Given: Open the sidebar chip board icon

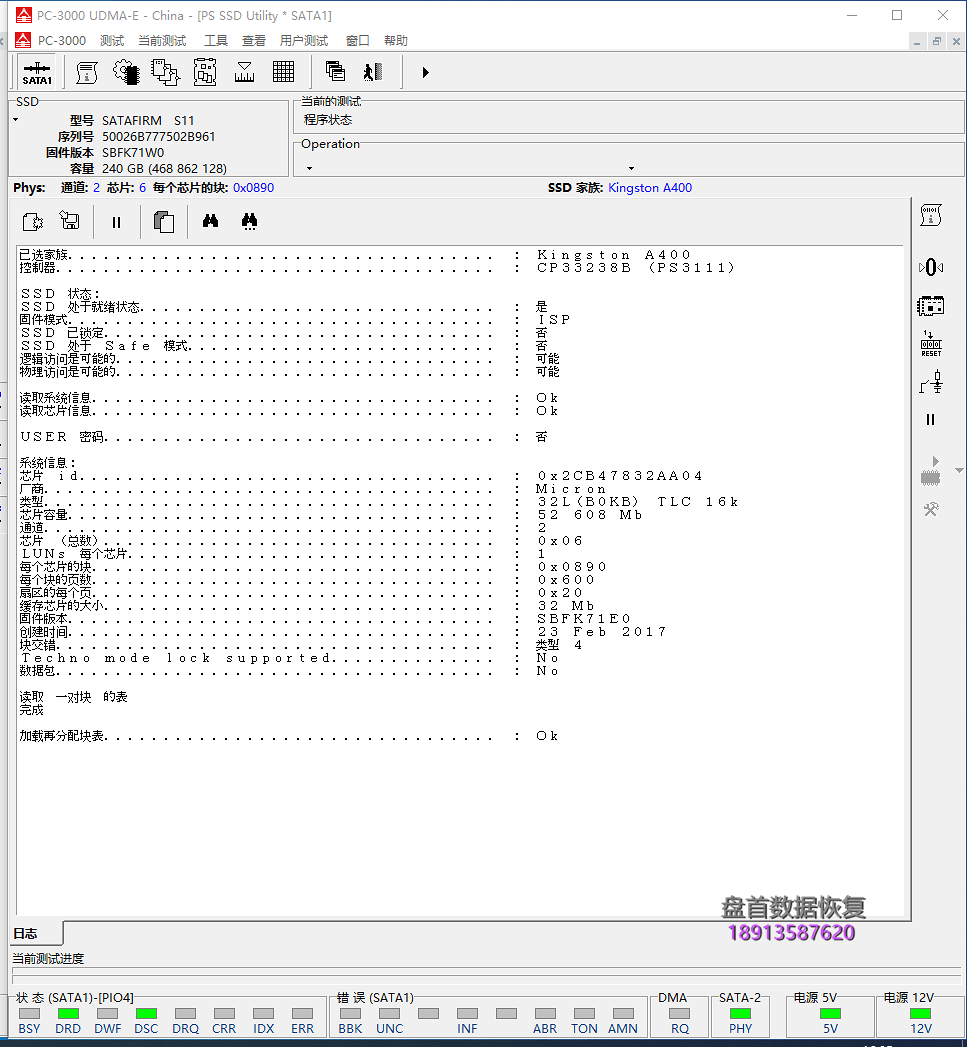Looking at the screenshot, I should (x=931, y=306).
